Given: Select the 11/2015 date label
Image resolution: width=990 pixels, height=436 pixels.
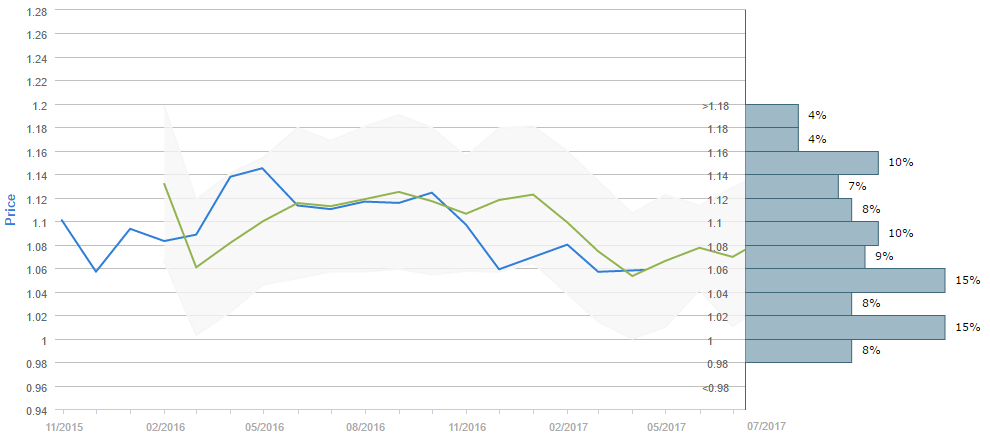Looking at the screenshot, I should click(63, 426).
